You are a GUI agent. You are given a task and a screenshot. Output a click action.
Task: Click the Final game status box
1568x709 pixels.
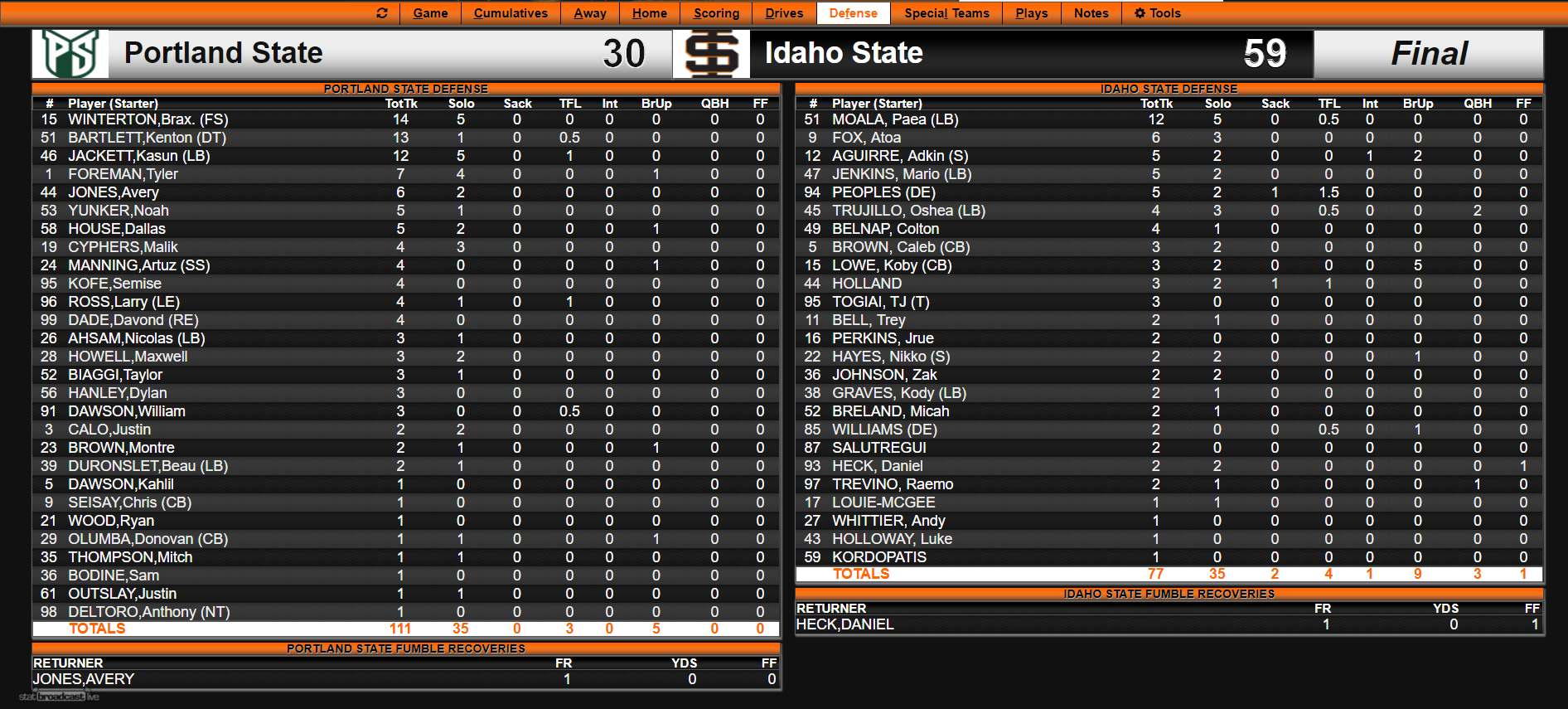1429,54
